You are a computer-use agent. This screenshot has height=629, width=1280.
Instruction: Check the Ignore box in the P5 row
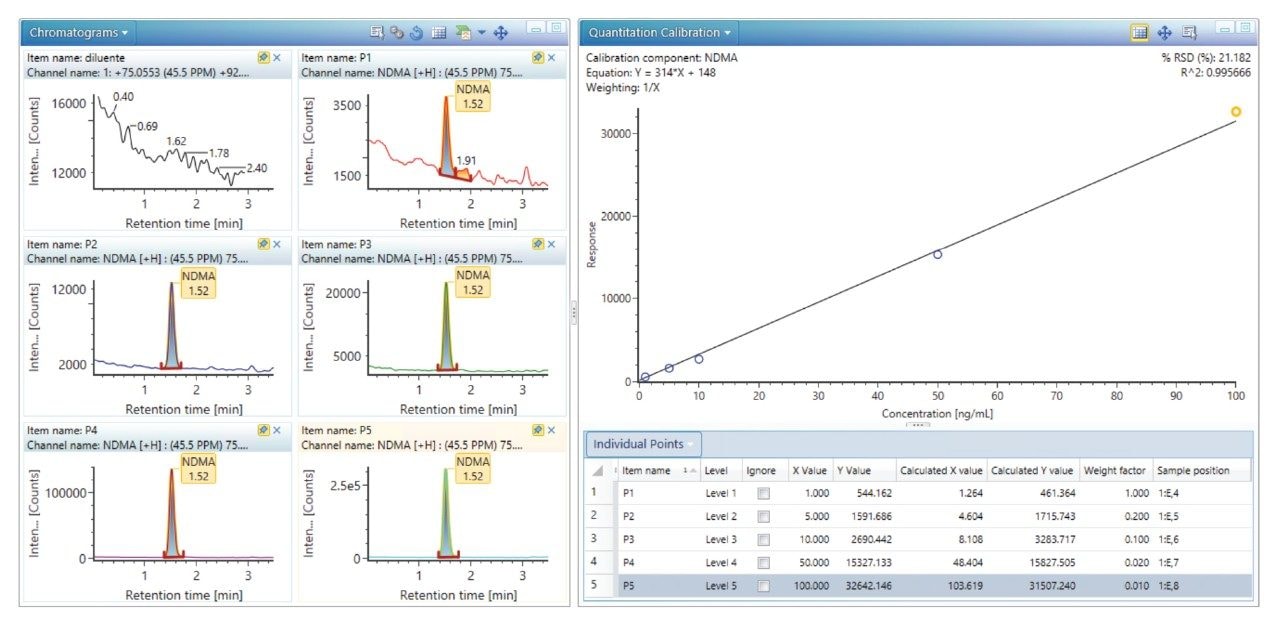(x=763, y=586)
